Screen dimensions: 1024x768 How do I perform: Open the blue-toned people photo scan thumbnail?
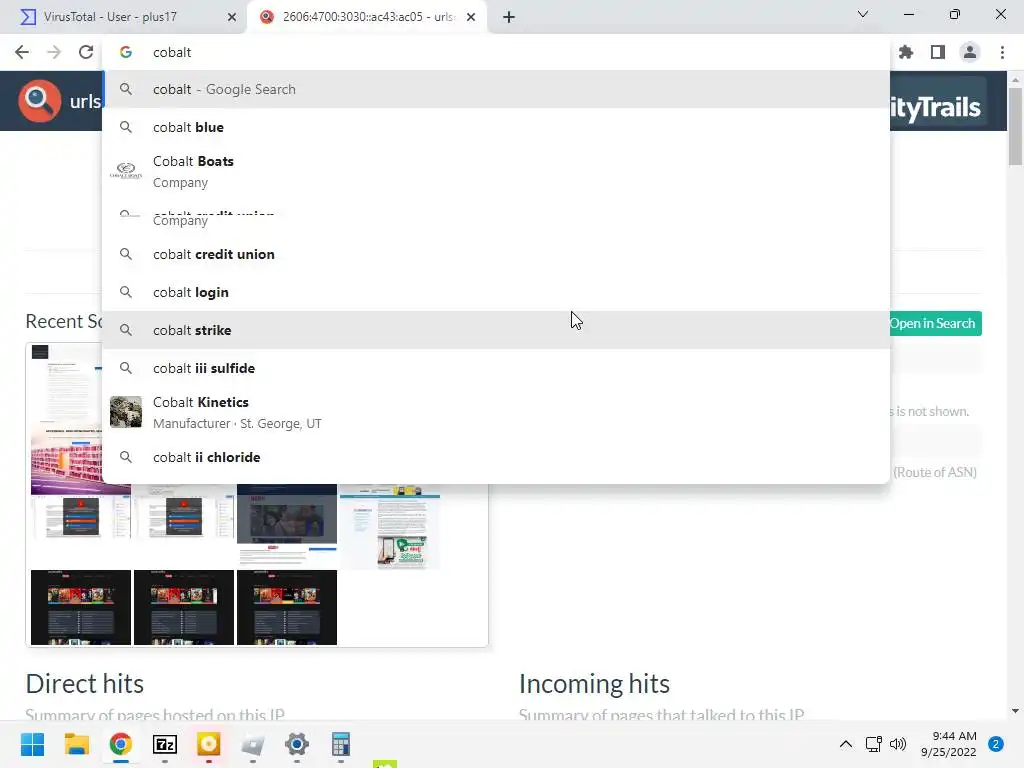pyautogui.click(x=287, y=522)
